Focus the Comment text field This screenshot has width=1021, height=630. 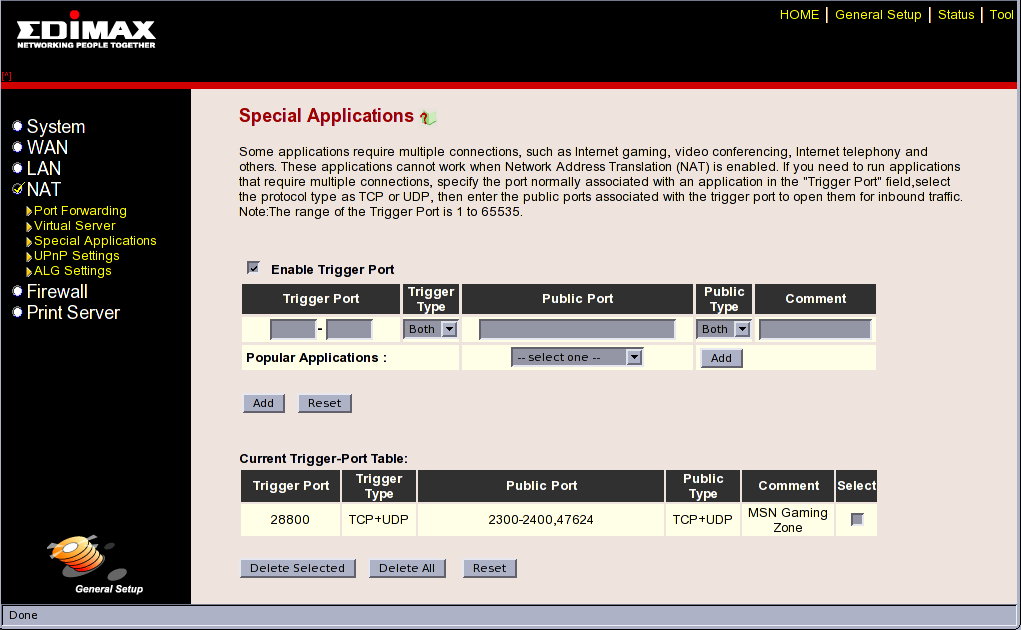tap(815, 329)
